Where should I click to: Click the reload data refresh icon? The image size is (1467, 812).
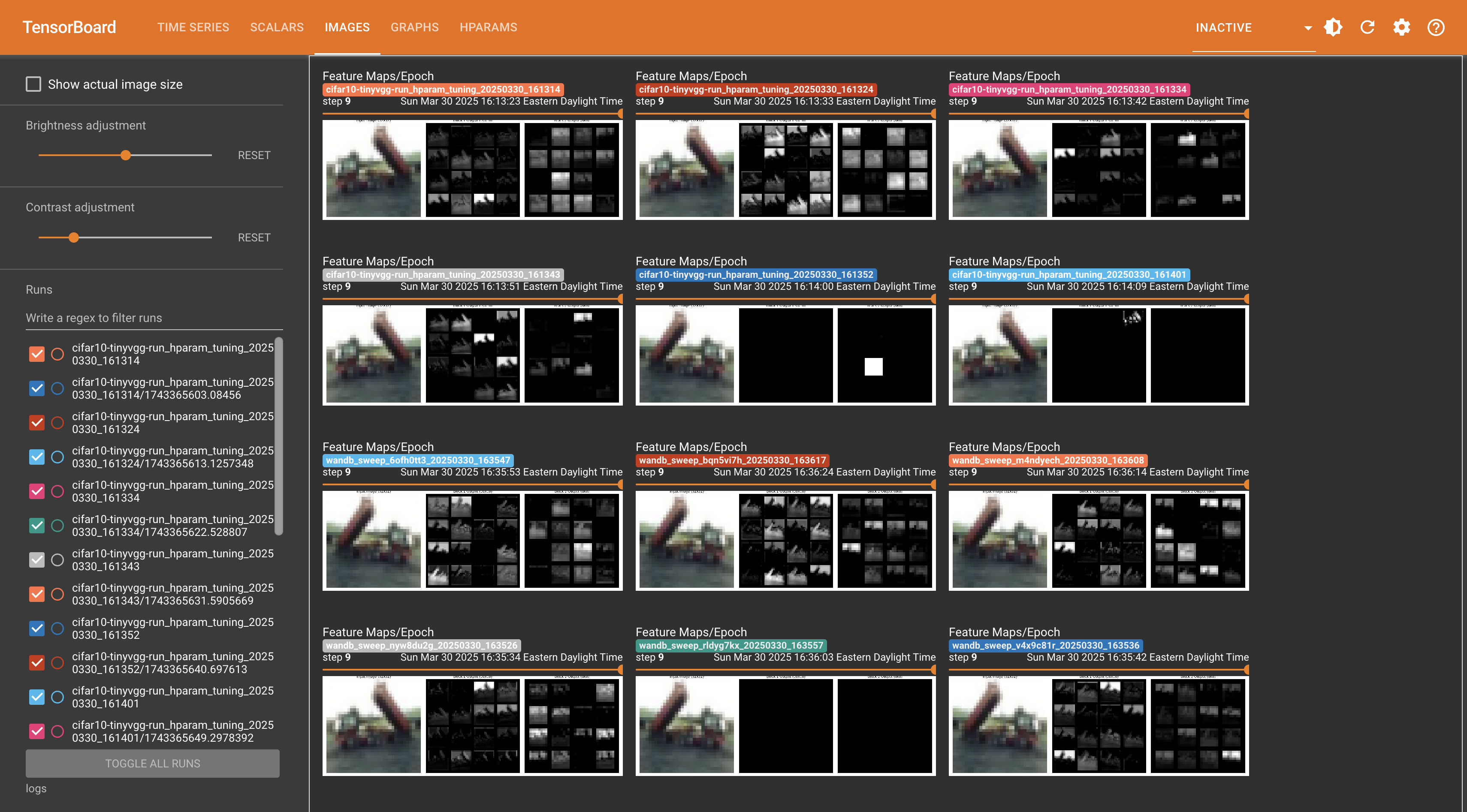[1367, 27]
